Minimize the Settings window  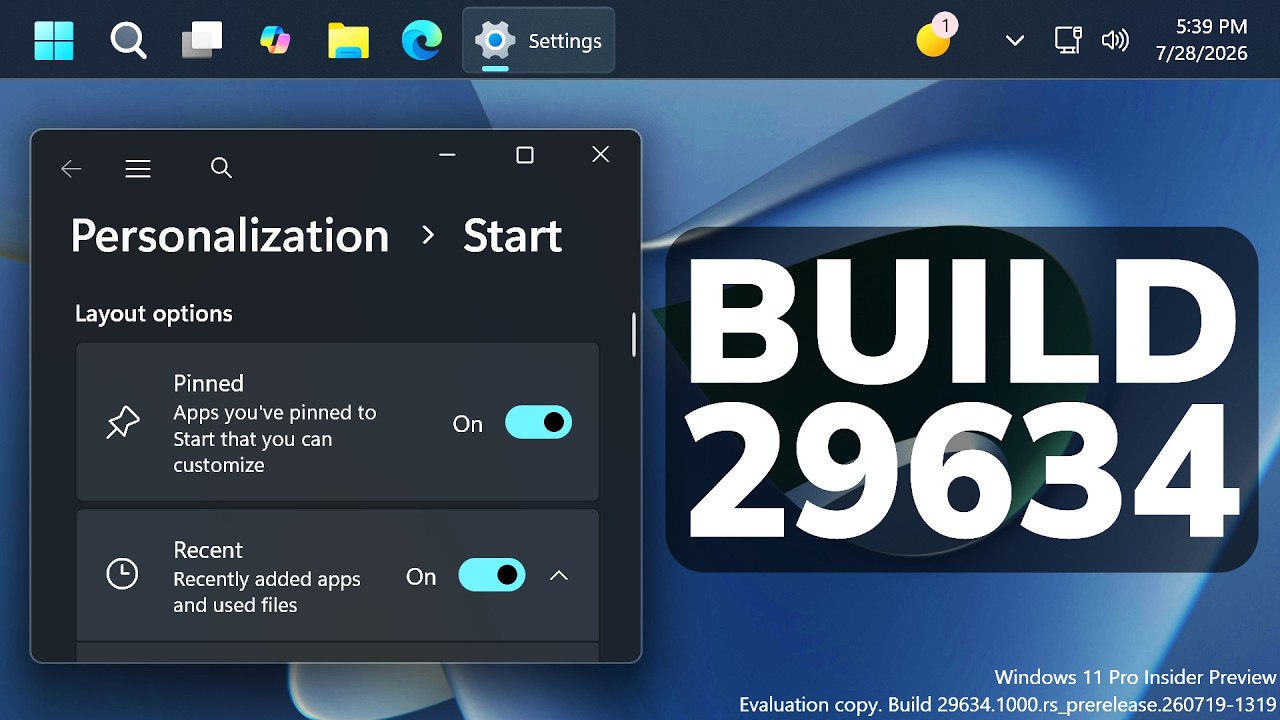point(447,154)
